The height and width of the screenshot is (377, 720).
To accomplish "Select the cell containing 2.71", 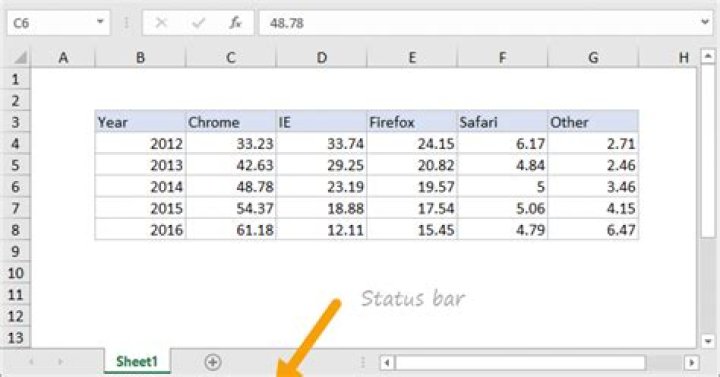I will click(x=593, y=144).
